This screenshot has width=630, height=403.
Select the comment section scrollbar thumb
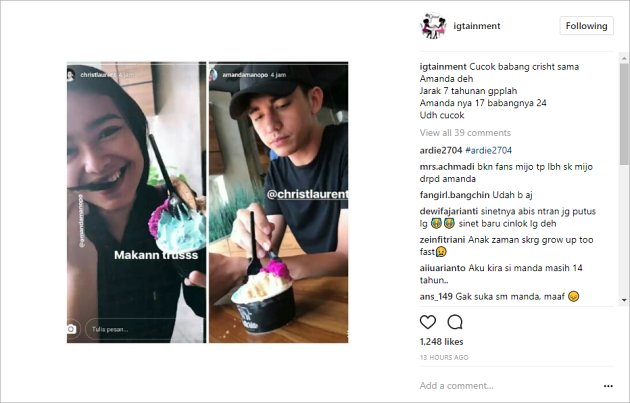[x=624, y=114]
